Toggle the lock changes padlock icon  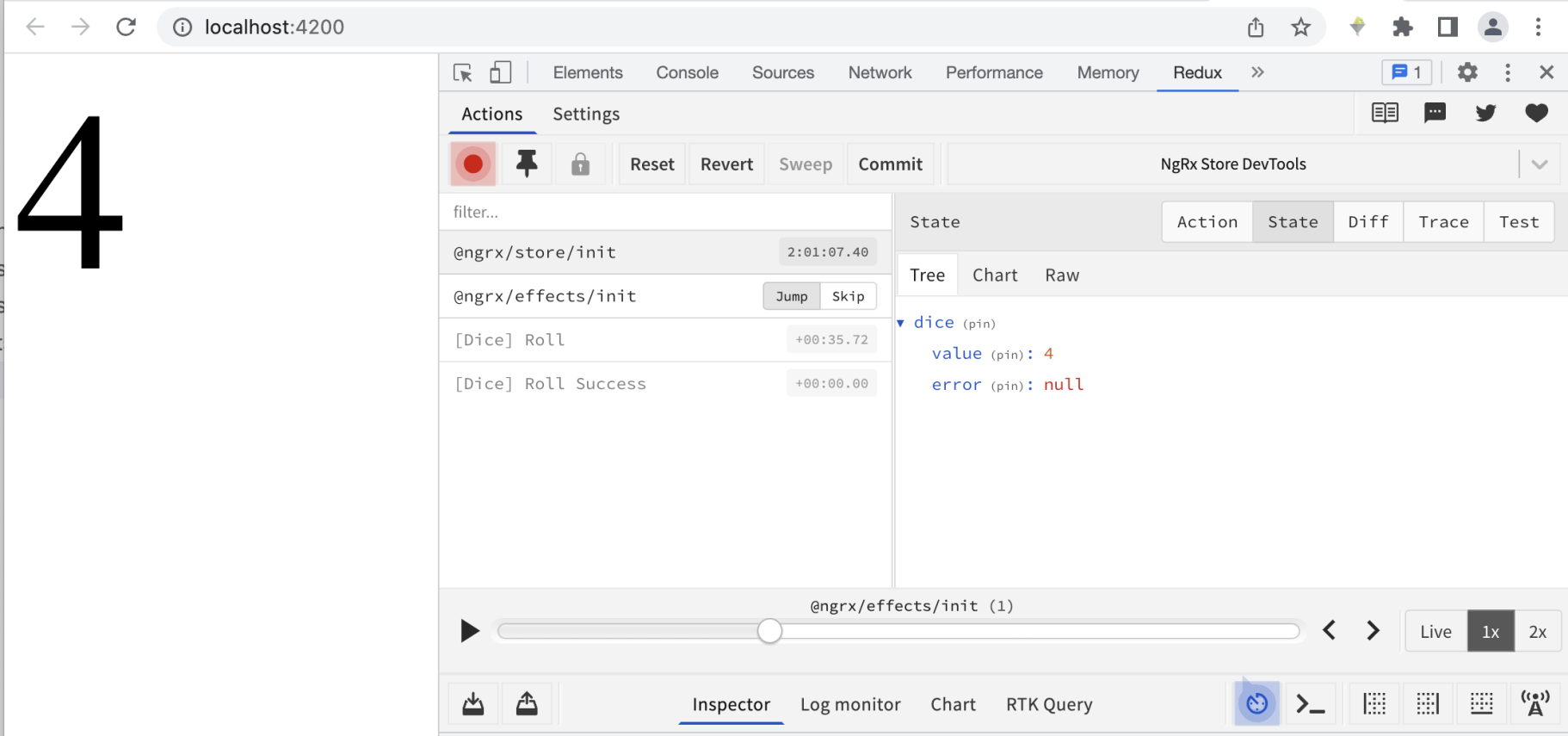tap(581, 164)
